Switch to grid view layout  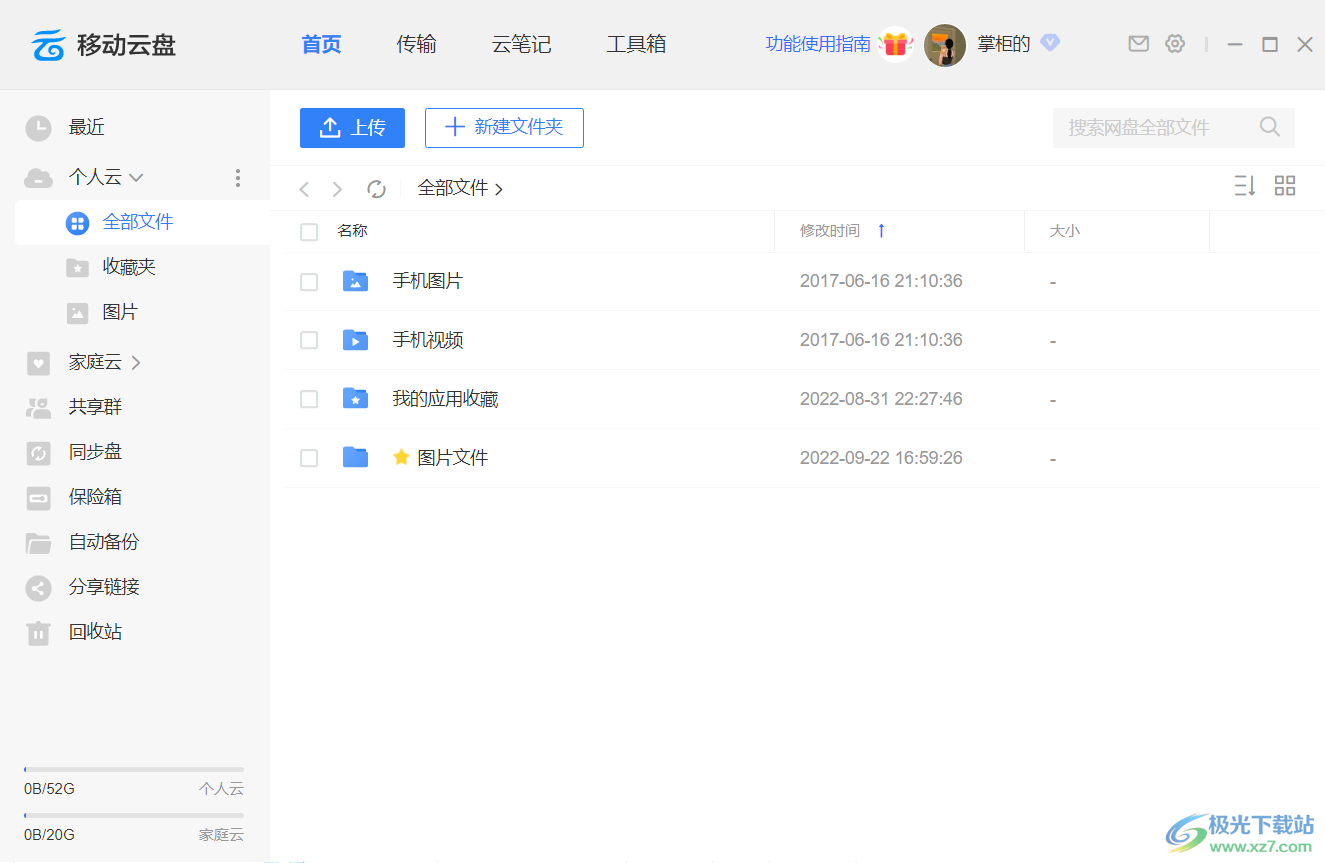click(x=1285, y=186)
